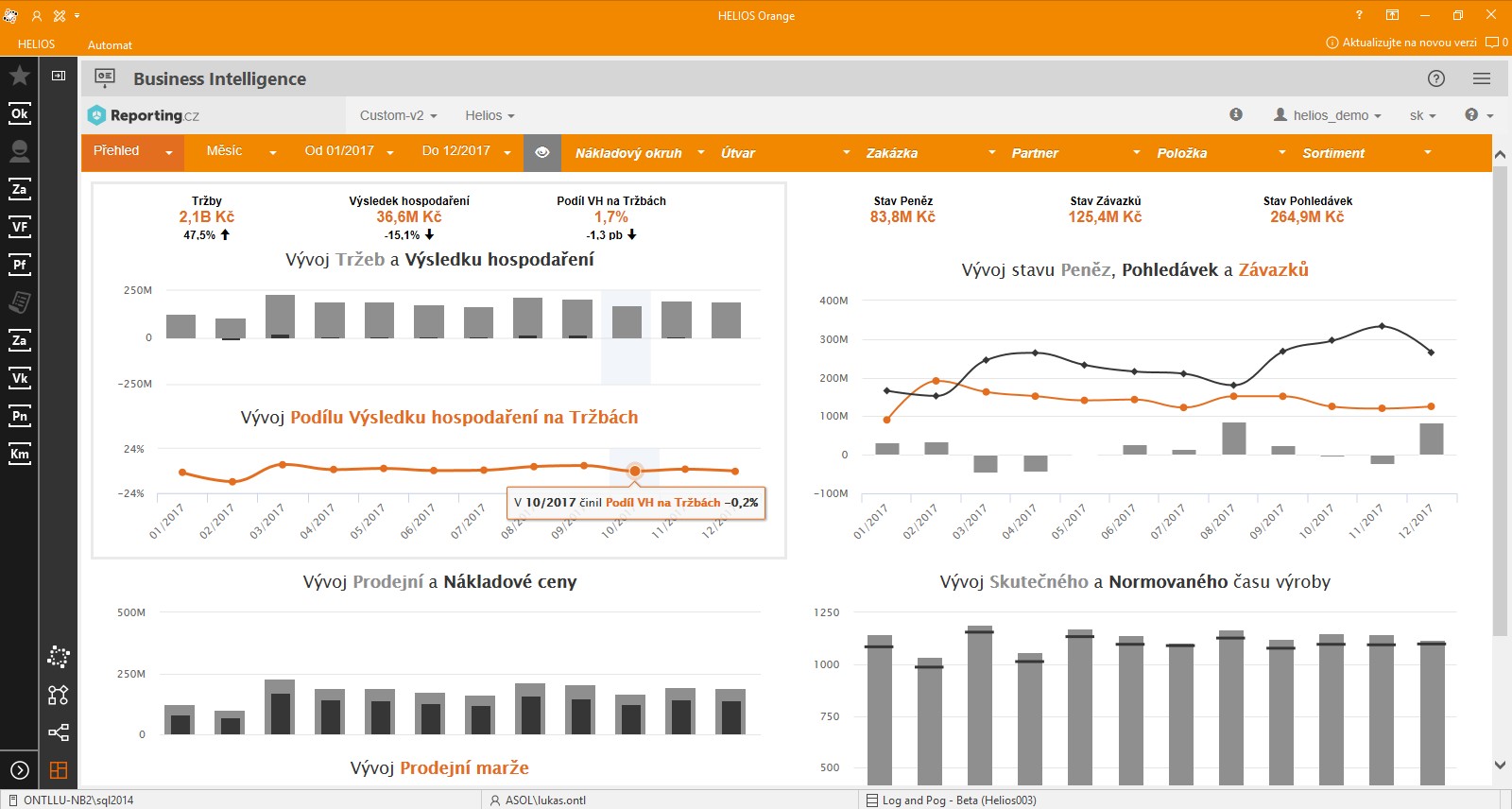Open the favorites star icon in sidebar
This screenshot has height=809, width=1512.
19,76
